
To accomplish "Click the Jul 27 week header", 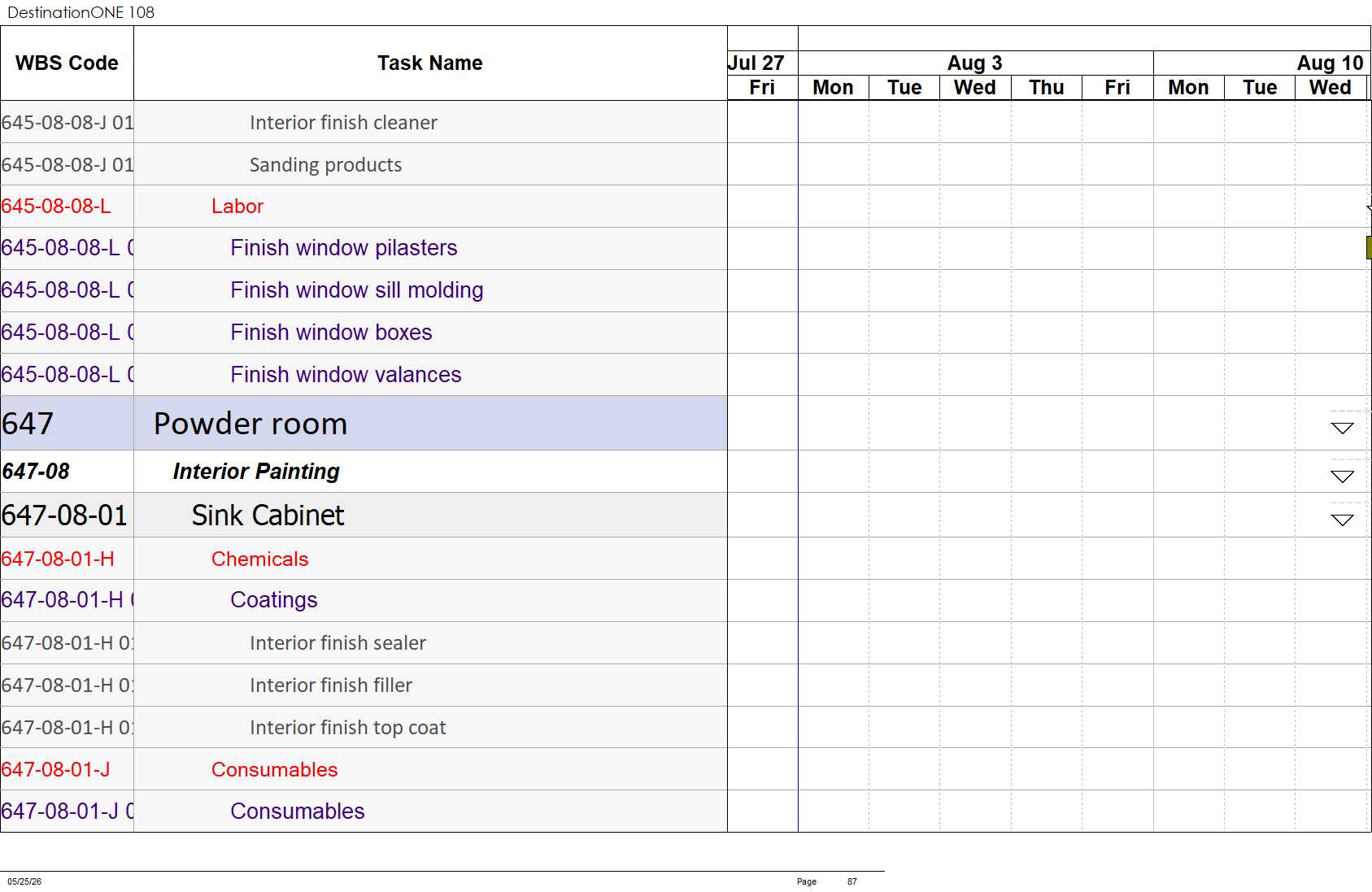I will (762, 63).
